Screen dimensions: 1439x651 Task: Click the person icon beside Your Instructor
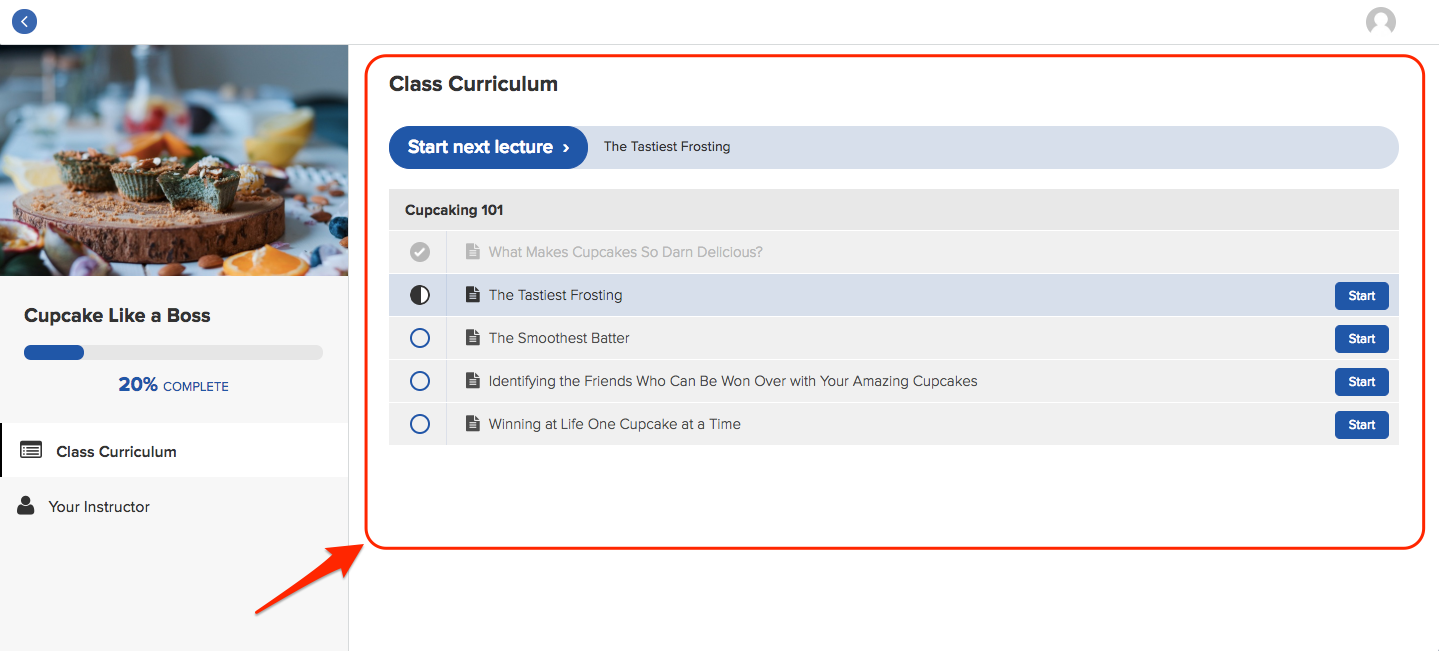pos(25,505)
